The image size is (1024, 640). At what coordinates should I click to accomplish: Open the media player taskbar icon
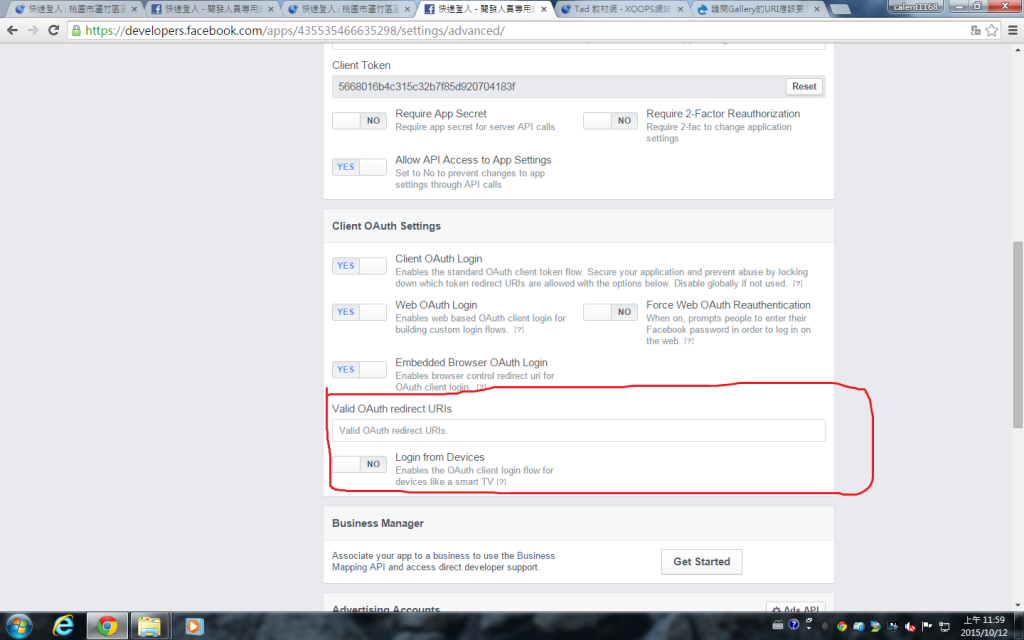pos(194,626)
